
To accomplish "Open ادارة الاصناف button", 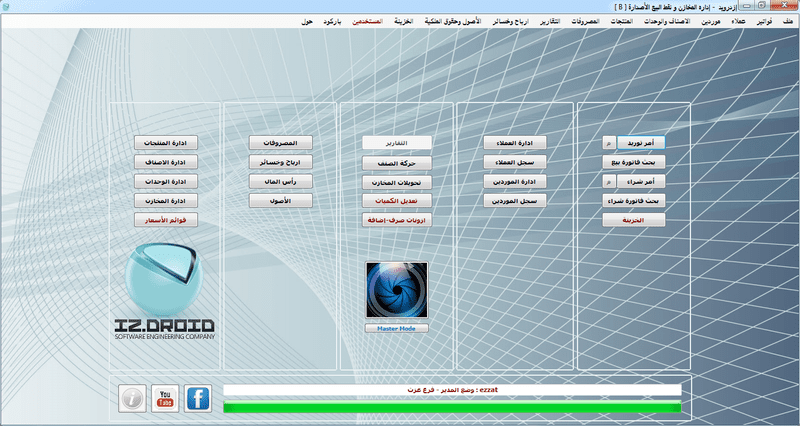I will [x=166, y=162].
